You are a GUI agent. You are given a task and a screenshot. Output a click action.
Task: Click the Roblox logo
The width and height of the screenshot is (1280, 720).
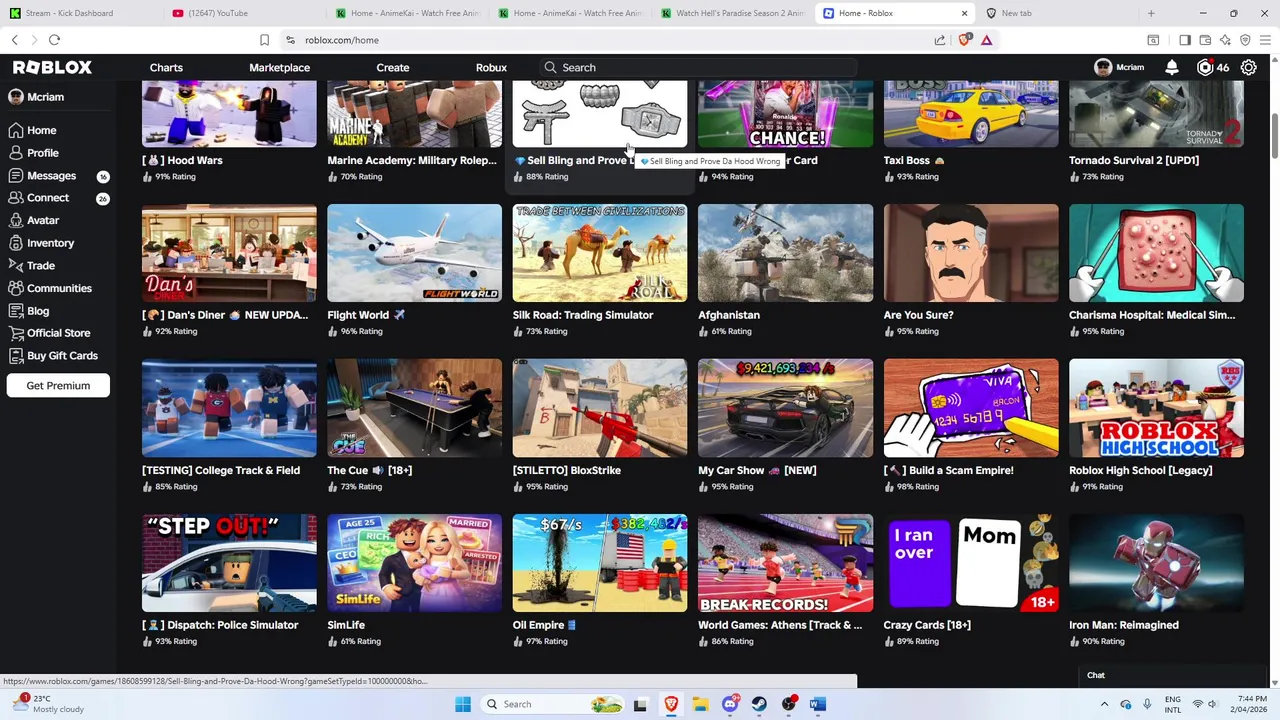coord(52,67)
